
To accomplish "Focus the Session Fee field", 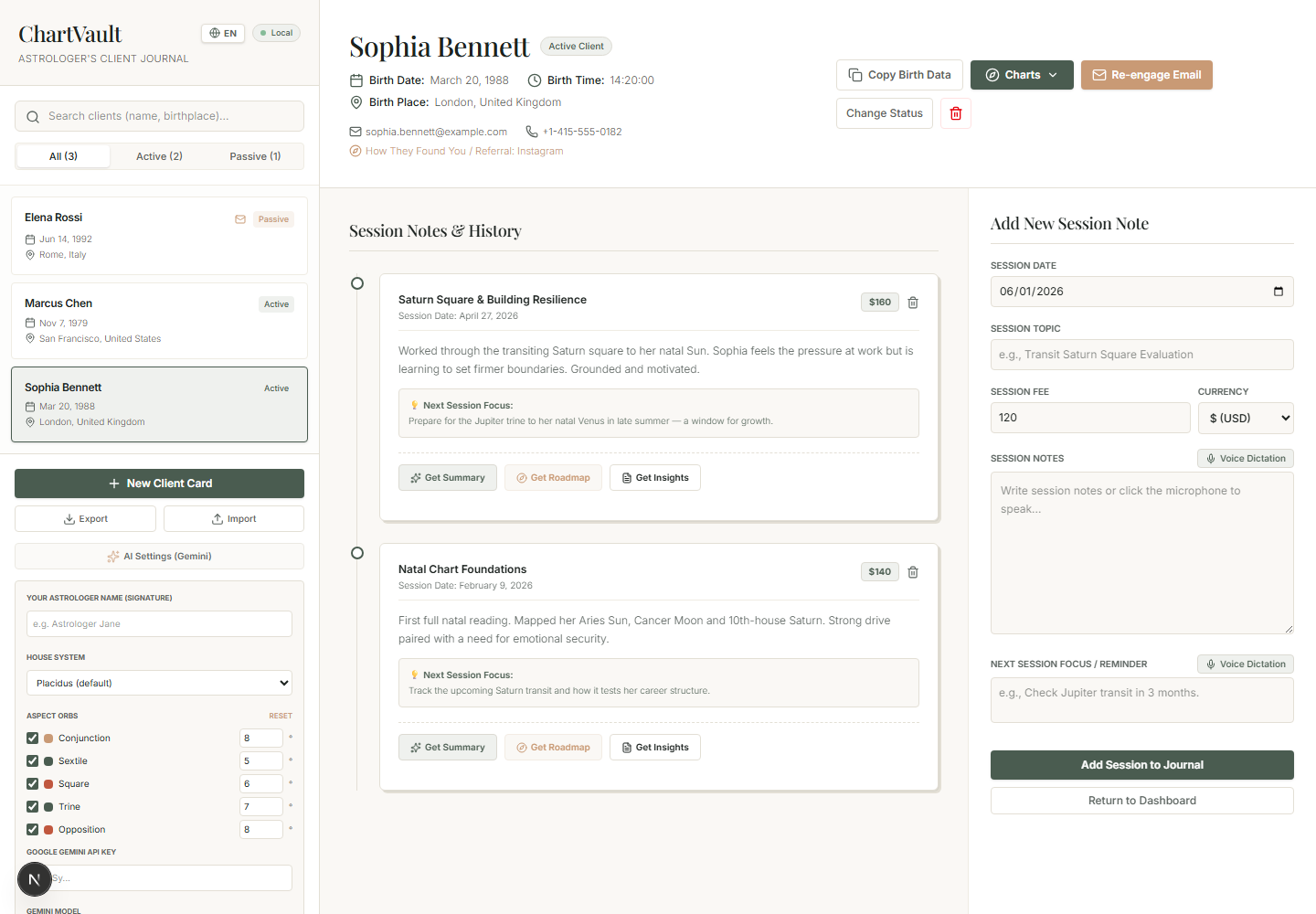I will (x=1090, y=418).
